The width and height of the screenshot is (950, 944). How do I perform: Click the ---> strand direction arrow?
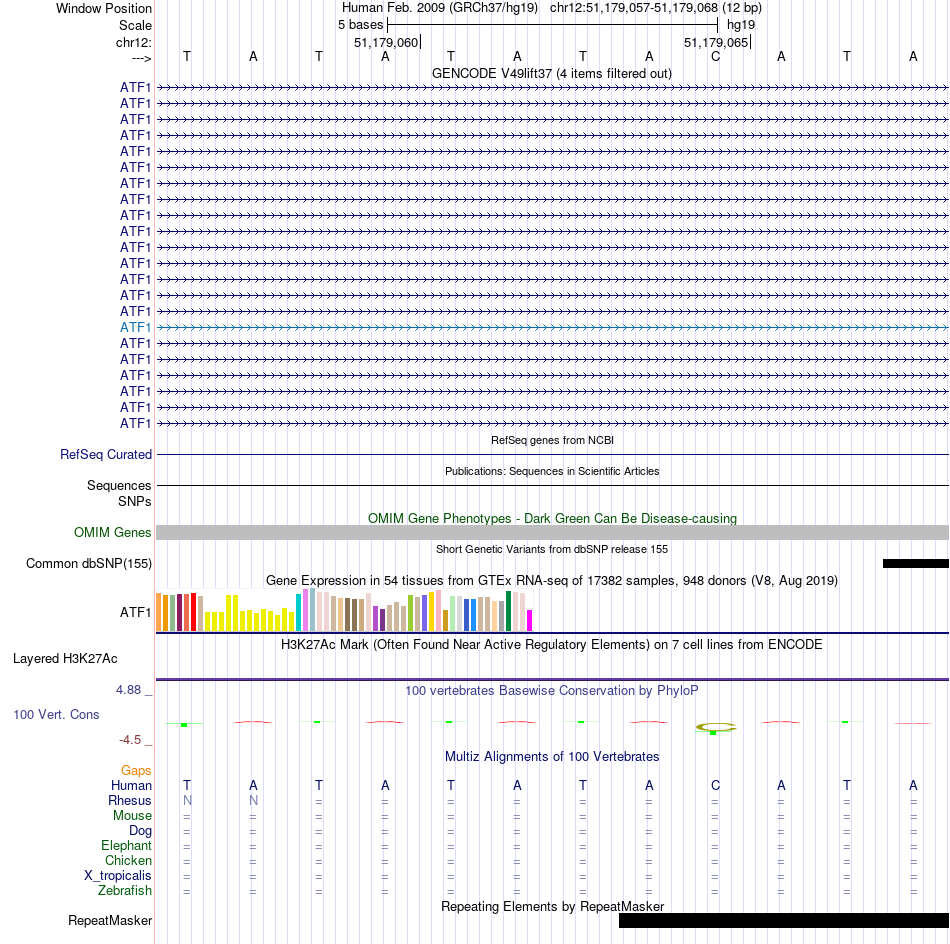141,58
